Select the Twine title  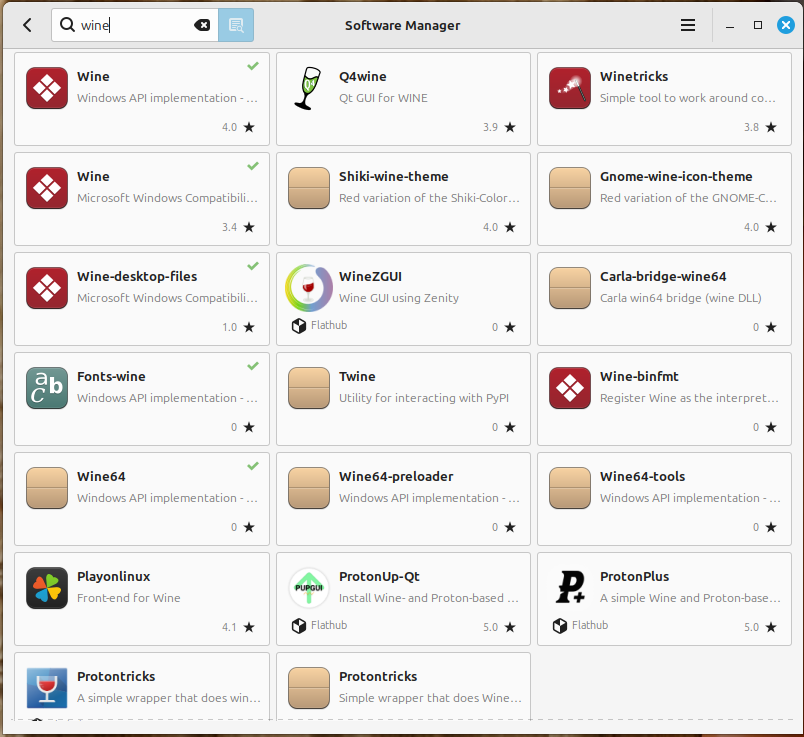coord(357,376)
